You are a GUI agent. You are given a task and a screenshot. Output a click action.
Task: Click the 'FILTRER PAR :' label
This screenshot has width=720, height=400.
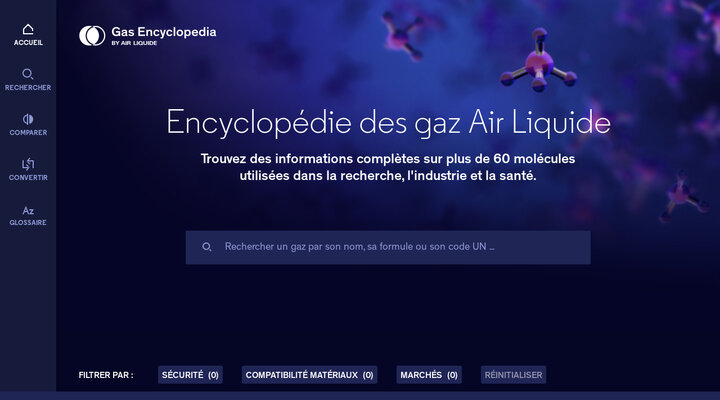[x=106, y=375]
